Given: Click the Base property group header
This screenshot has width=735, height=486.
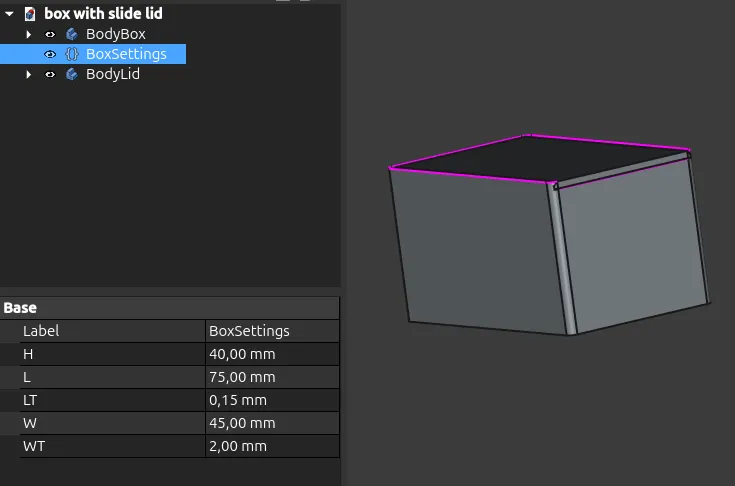Looking at the screenshot, I should (170, 308).
